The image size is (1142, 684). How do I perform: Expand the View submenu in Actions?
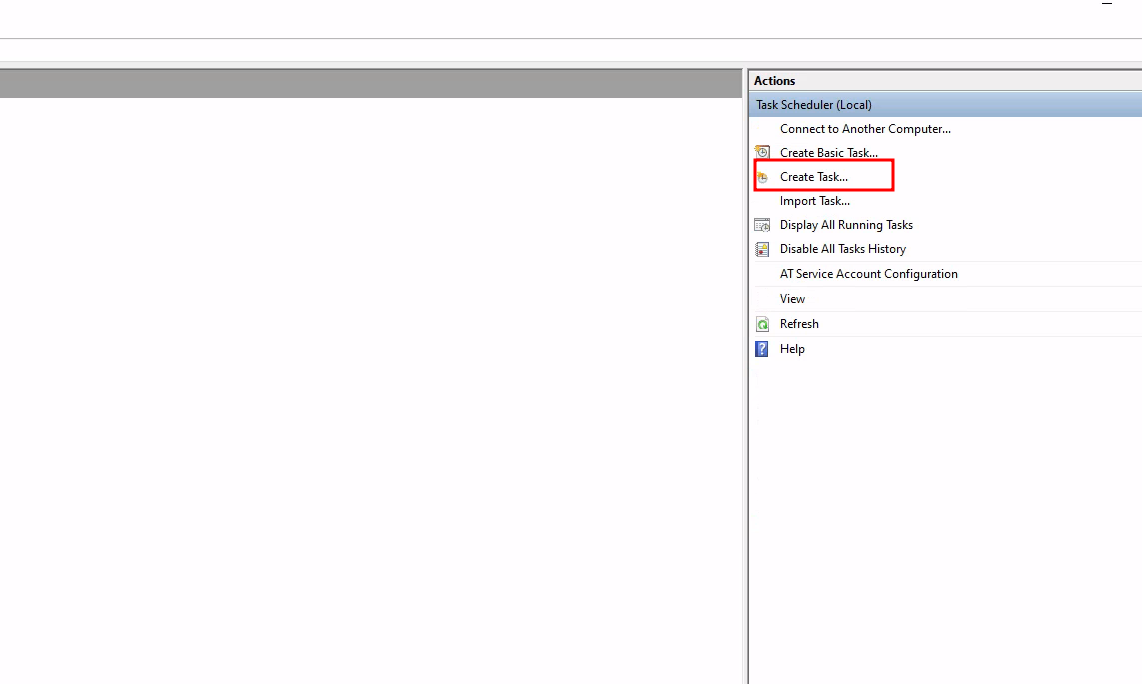792,299
